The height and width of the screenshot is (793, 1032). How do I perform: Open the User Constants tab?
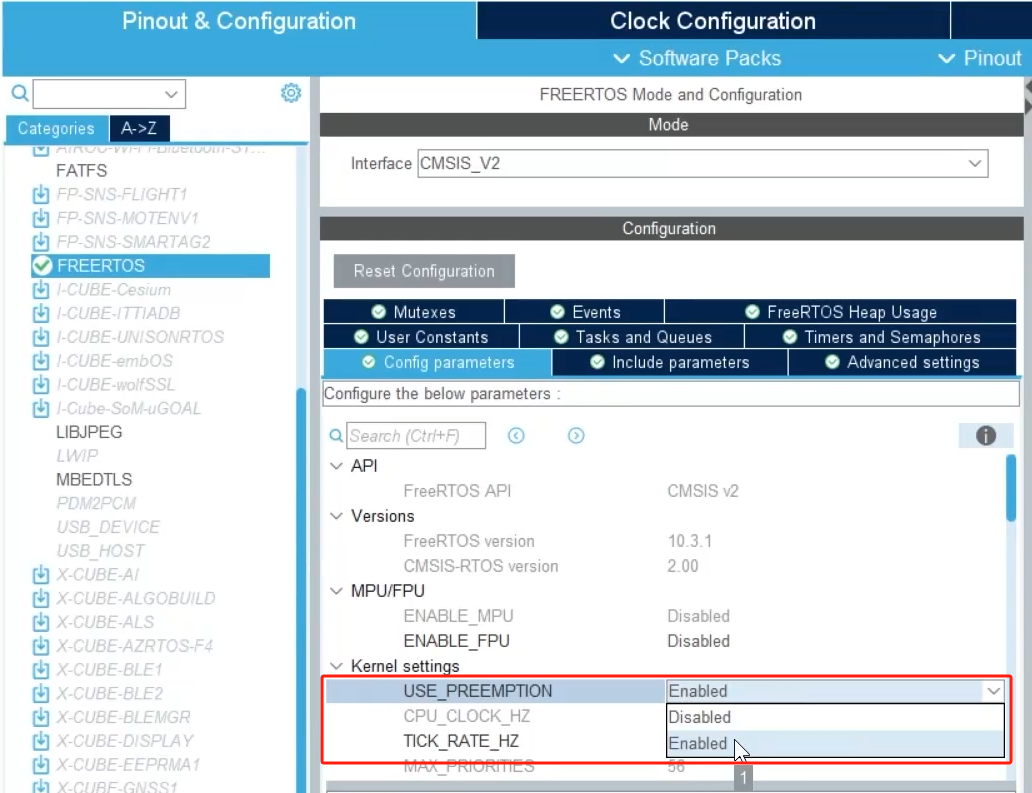coord(421,337)
